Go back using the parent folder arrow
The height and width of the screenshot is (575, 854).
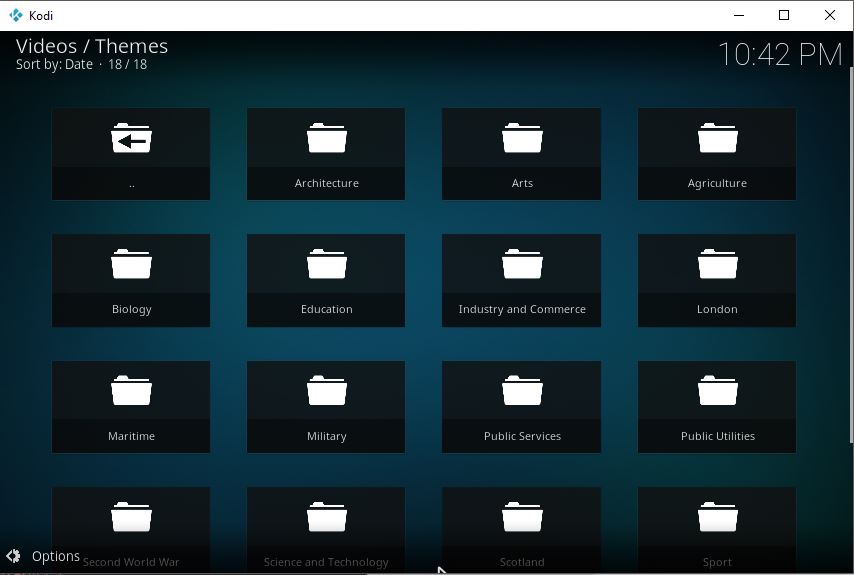coord(131,154)
